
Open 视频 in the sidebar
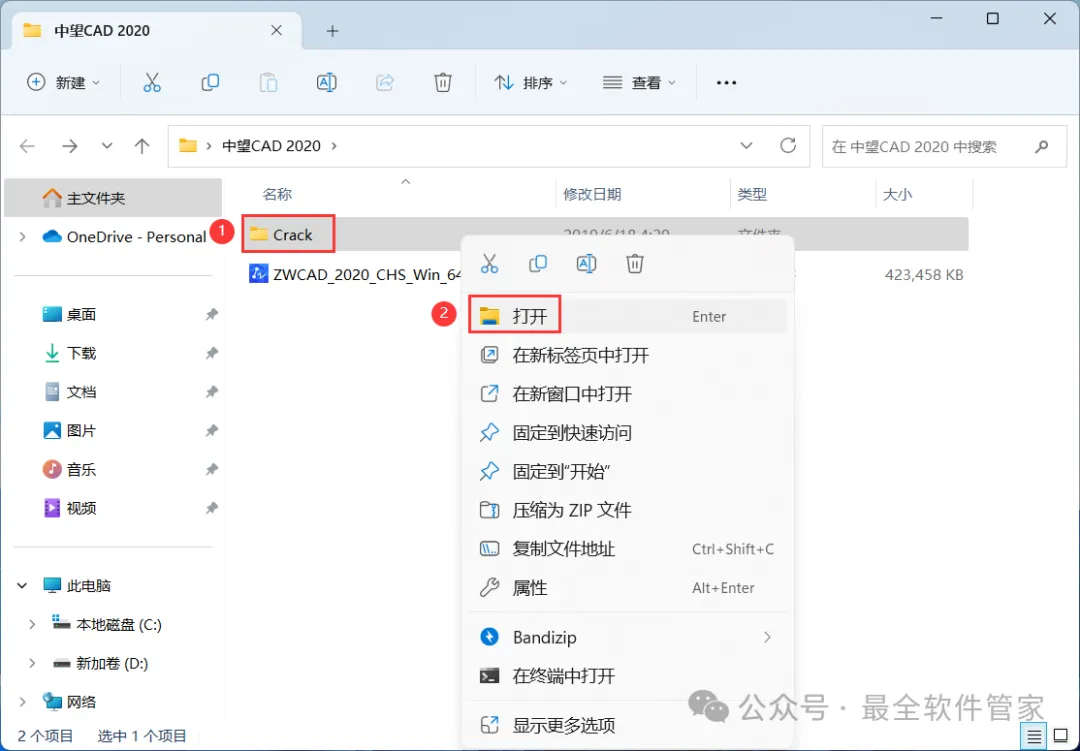point(81,508)
